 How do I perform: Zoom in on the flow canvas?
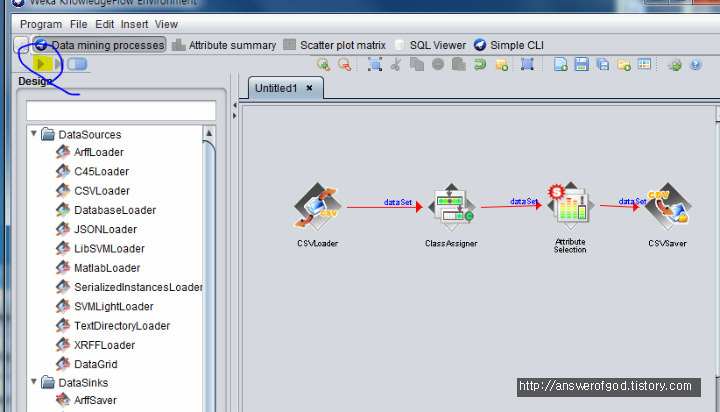pyautogui.click(x=323, y=64)
